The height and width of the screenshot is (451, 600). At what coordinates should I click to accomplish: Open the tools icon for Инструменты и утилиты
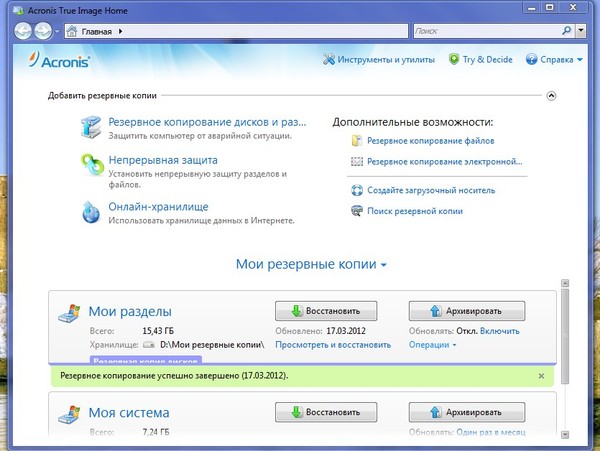coord(328,59)
